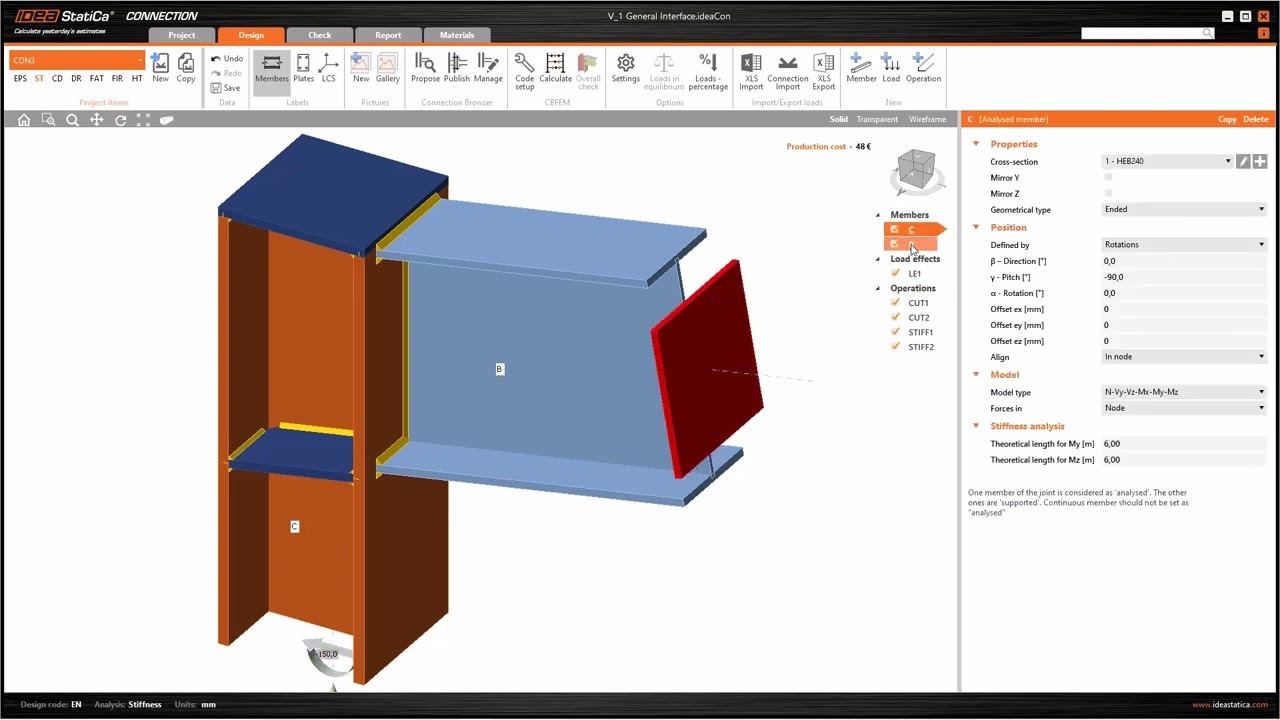Open the www.ideastatica.com link
The width and height of the screenshot is (1280, 720).
pos(1230,704)
